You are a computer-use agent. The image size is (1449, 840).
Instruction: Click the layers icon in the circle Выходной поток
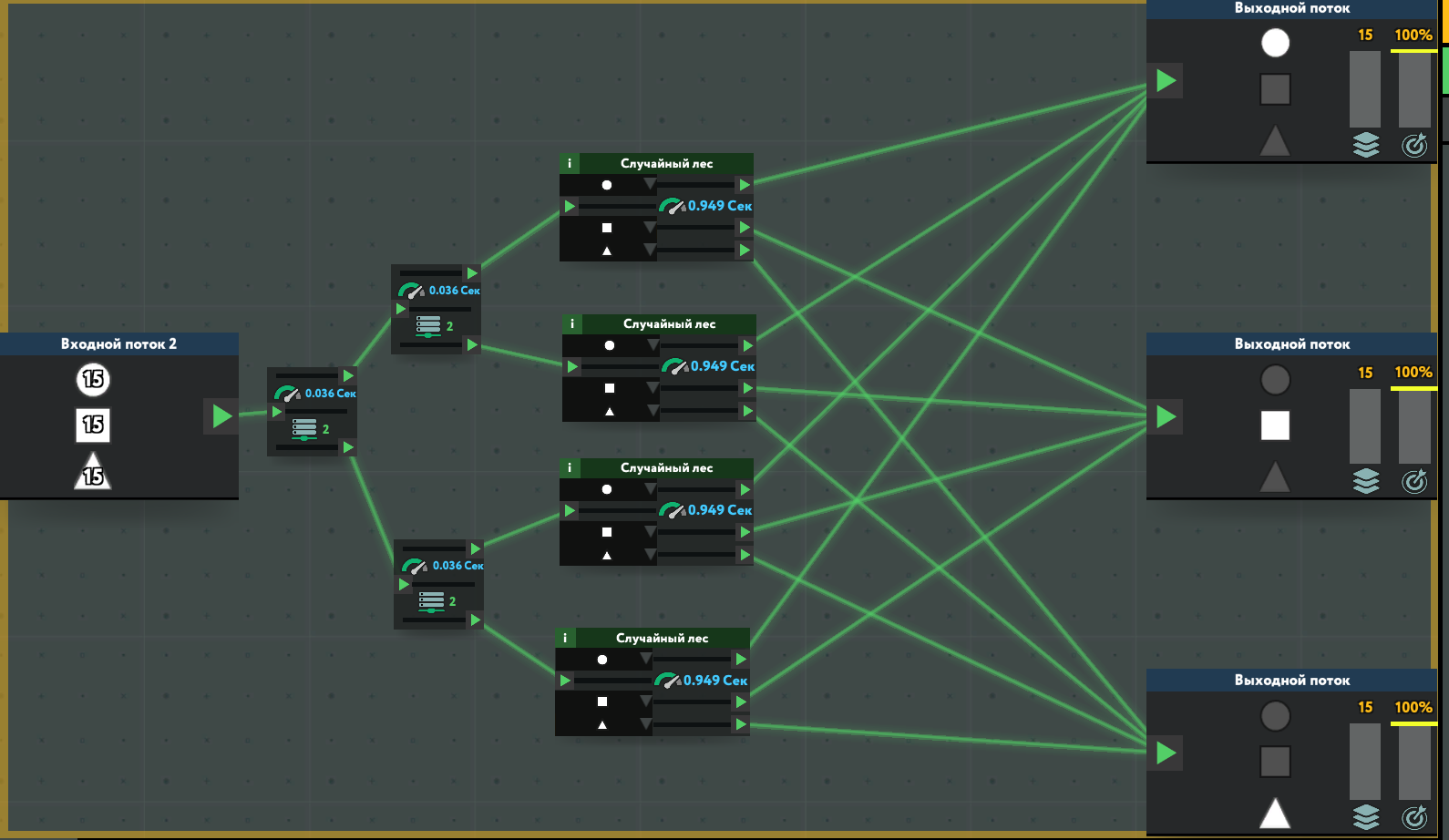point(1366,145)
